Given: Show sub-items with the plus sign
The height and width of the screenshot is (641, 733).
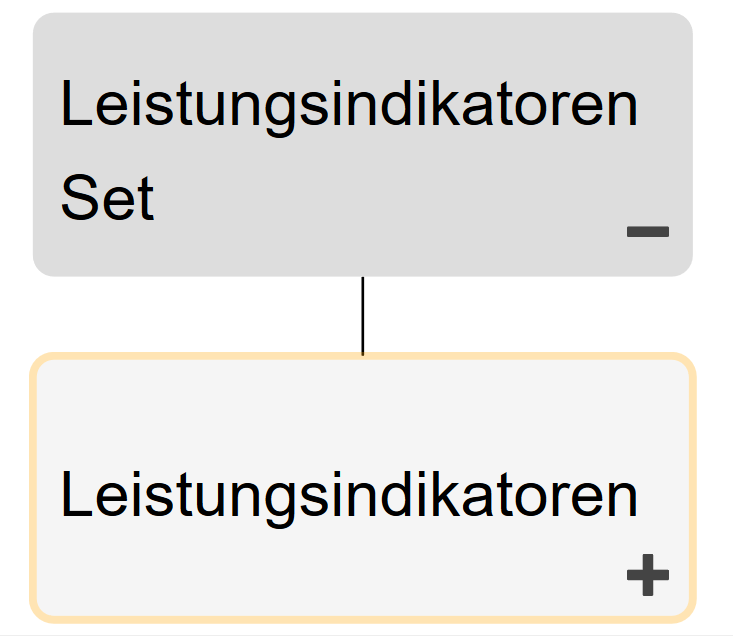Looking at the screenshot, I should 647,575.
